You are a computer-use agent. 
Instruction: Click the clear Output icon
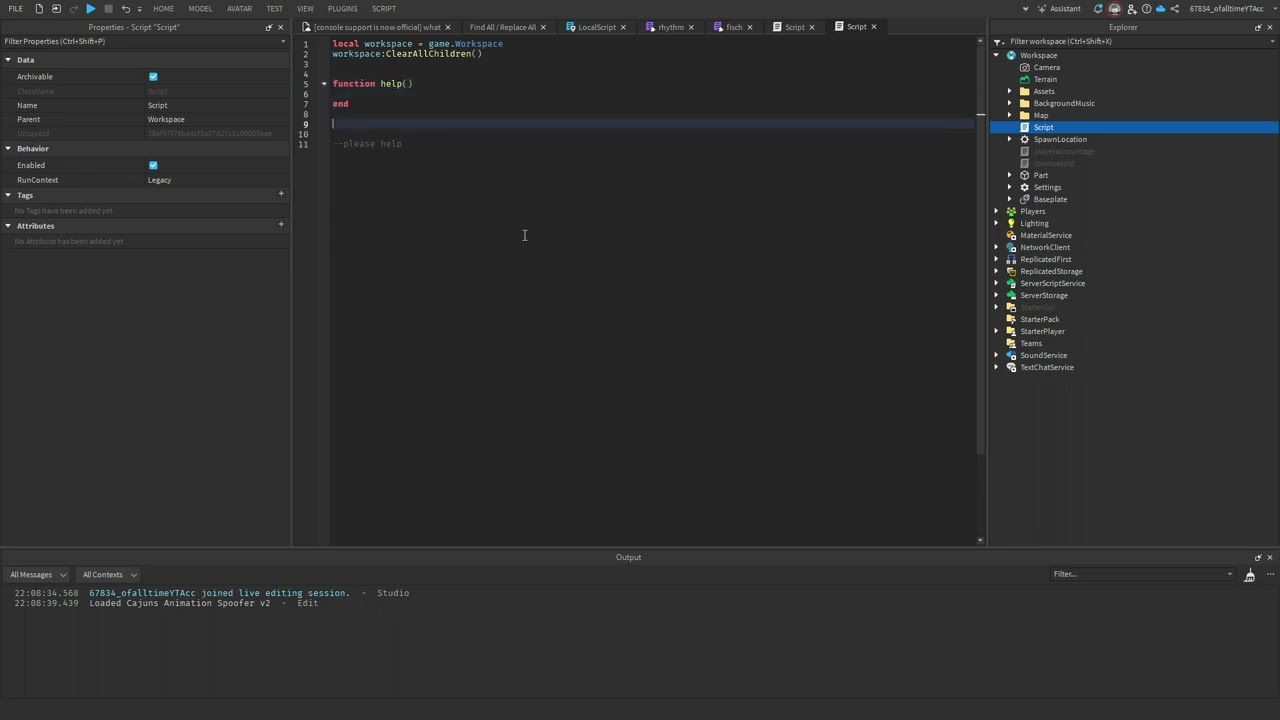[x=1249, y=576]
